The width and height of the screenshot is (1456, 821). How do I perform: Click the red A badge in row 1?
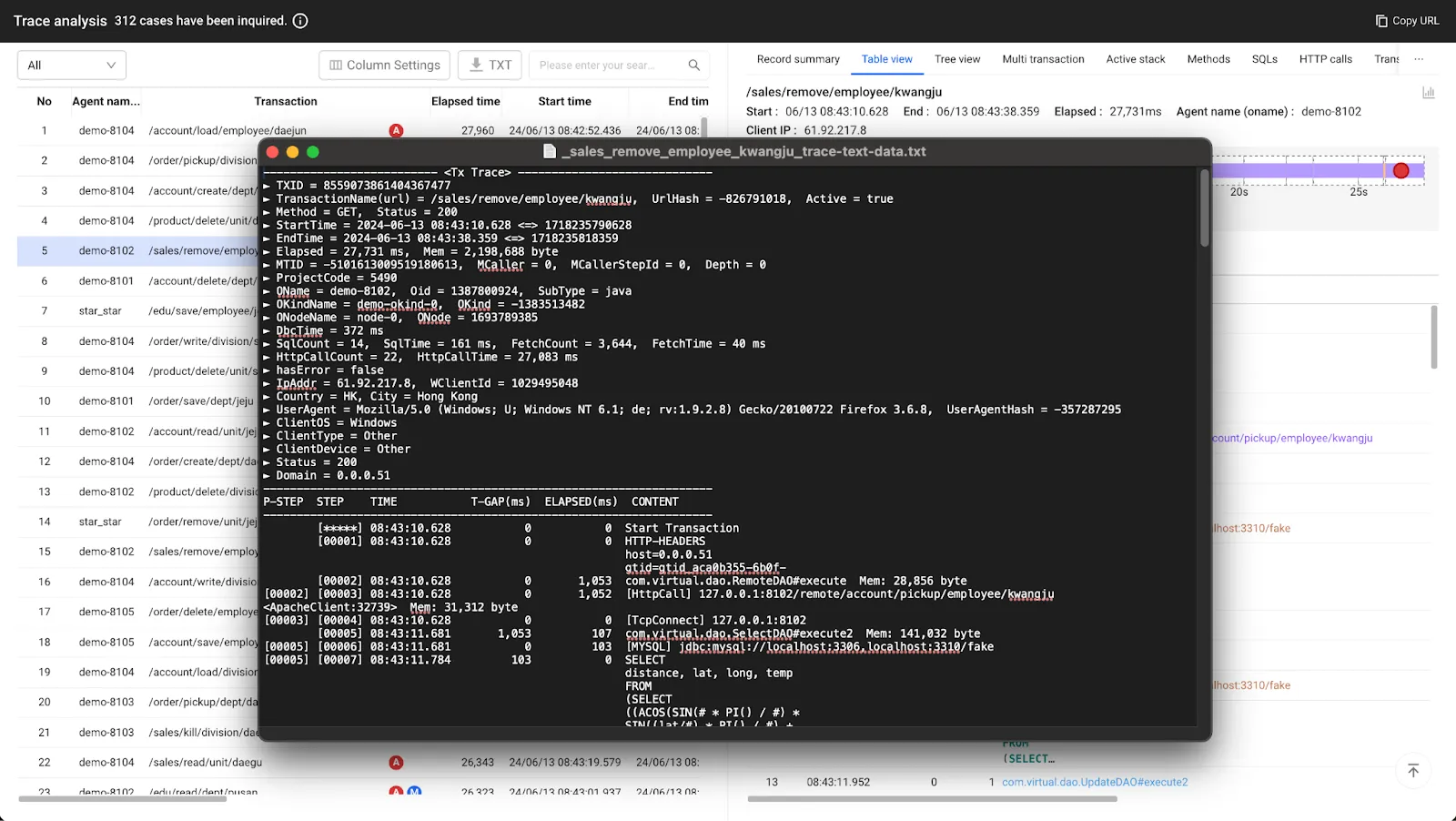396,130
